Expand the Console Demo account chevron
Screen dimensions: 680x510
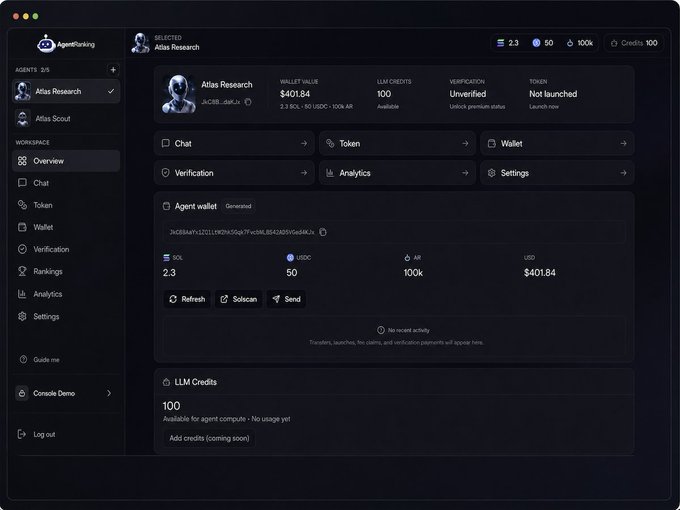pos(109,393)
